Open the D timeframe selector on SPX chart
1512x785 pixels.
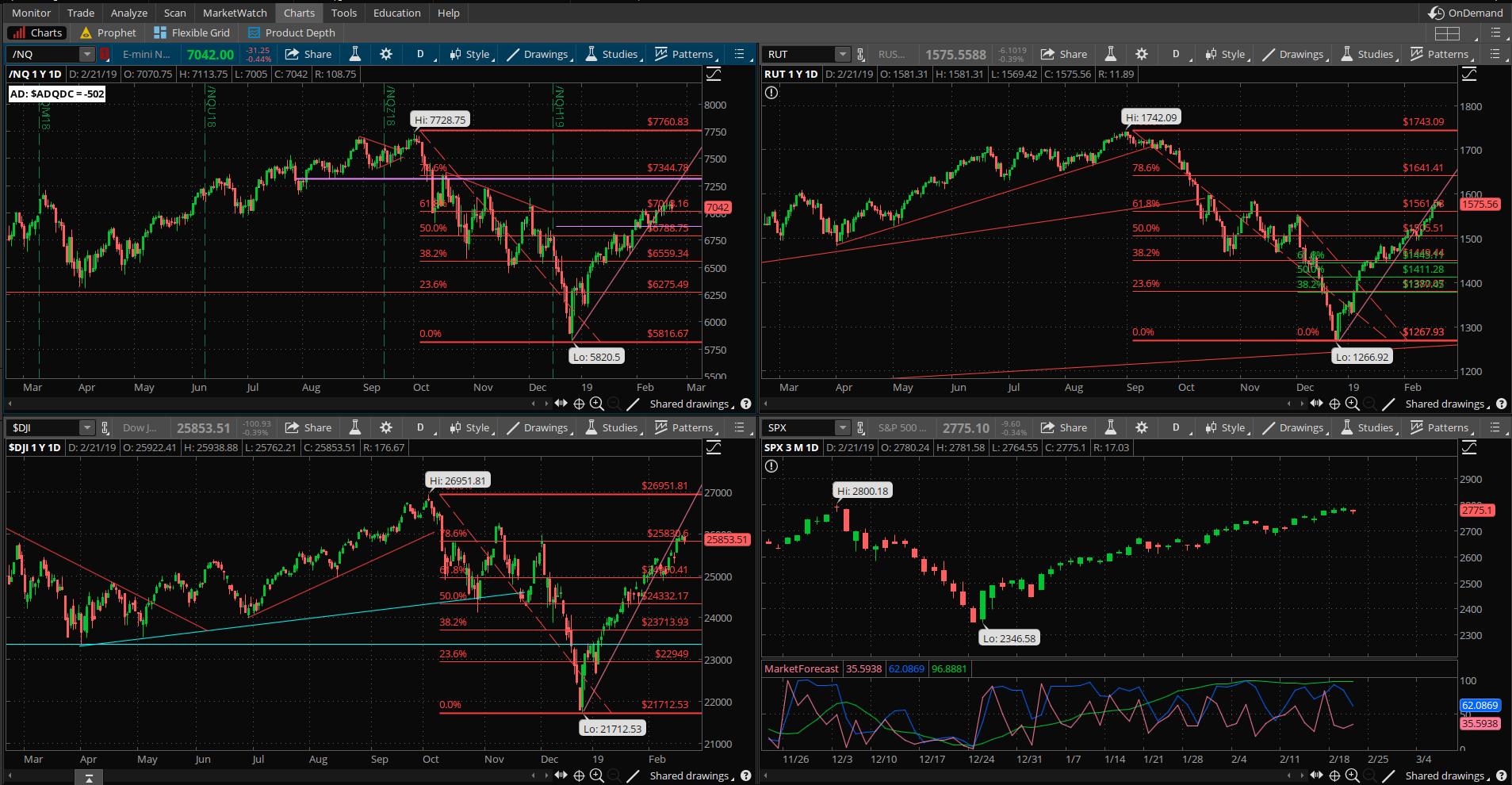tap(1177, 427)
